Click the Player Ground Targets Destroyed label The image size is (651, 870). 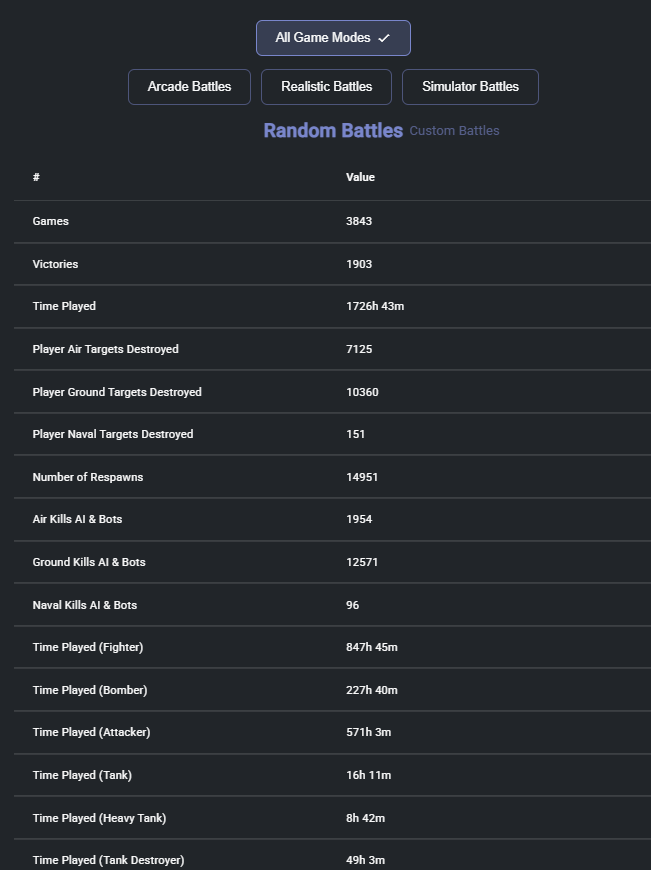pyautogui.click(x=117, y=392)
